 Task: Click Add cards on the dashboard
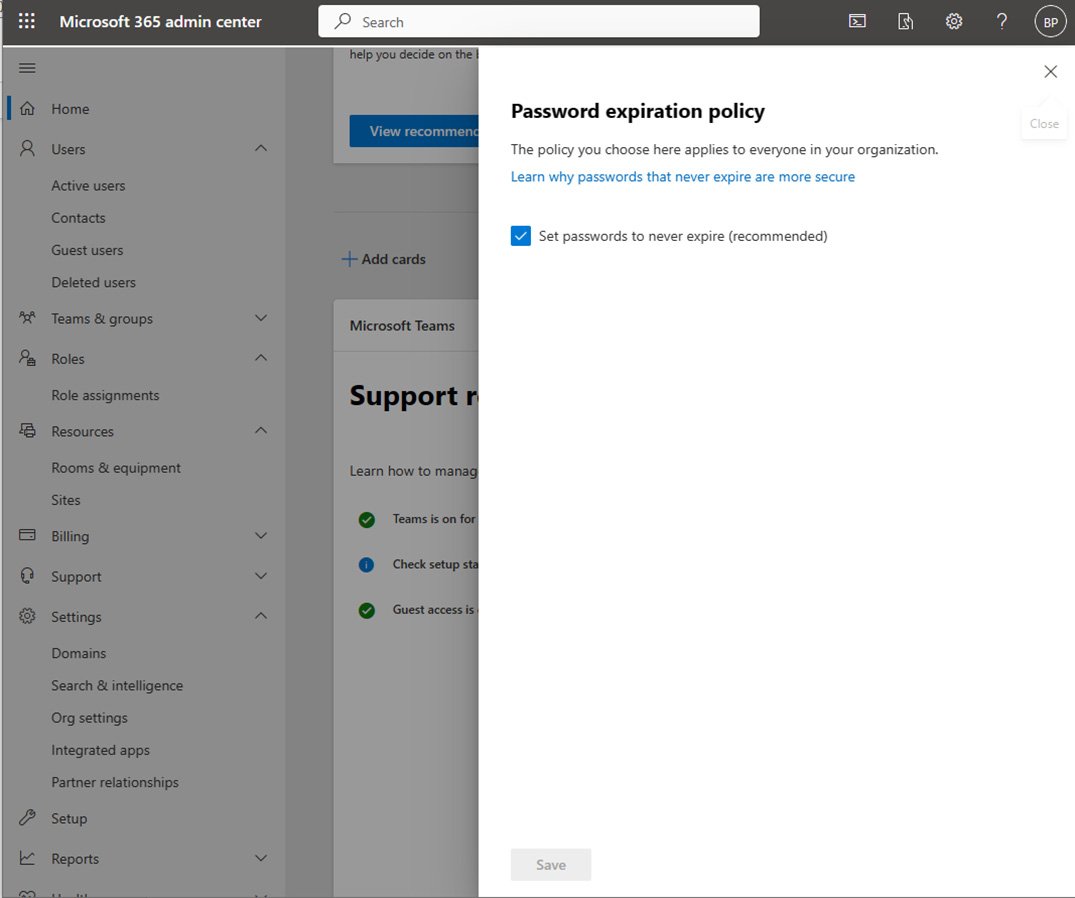(384, 258)
